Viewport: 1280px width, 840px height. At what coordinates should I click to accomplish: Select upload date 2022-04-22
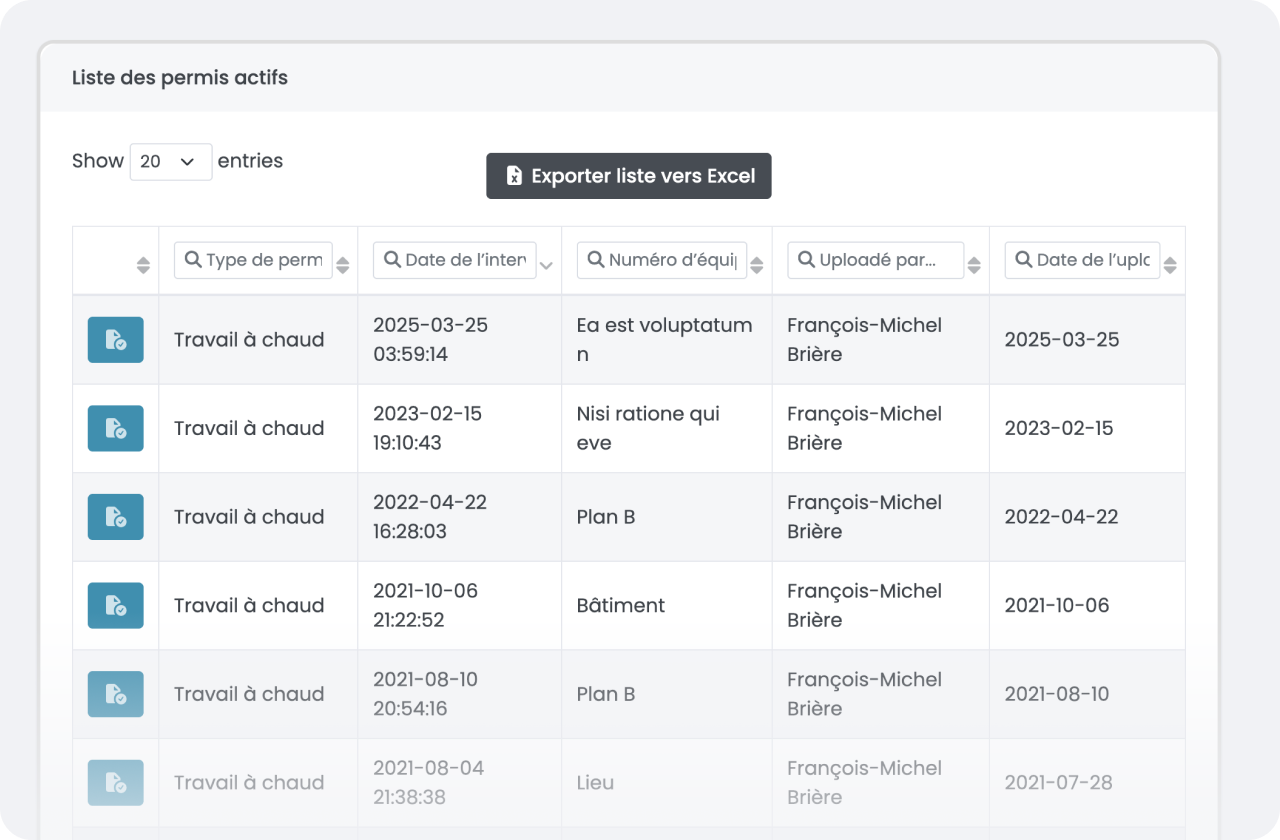pos(1062,517)
